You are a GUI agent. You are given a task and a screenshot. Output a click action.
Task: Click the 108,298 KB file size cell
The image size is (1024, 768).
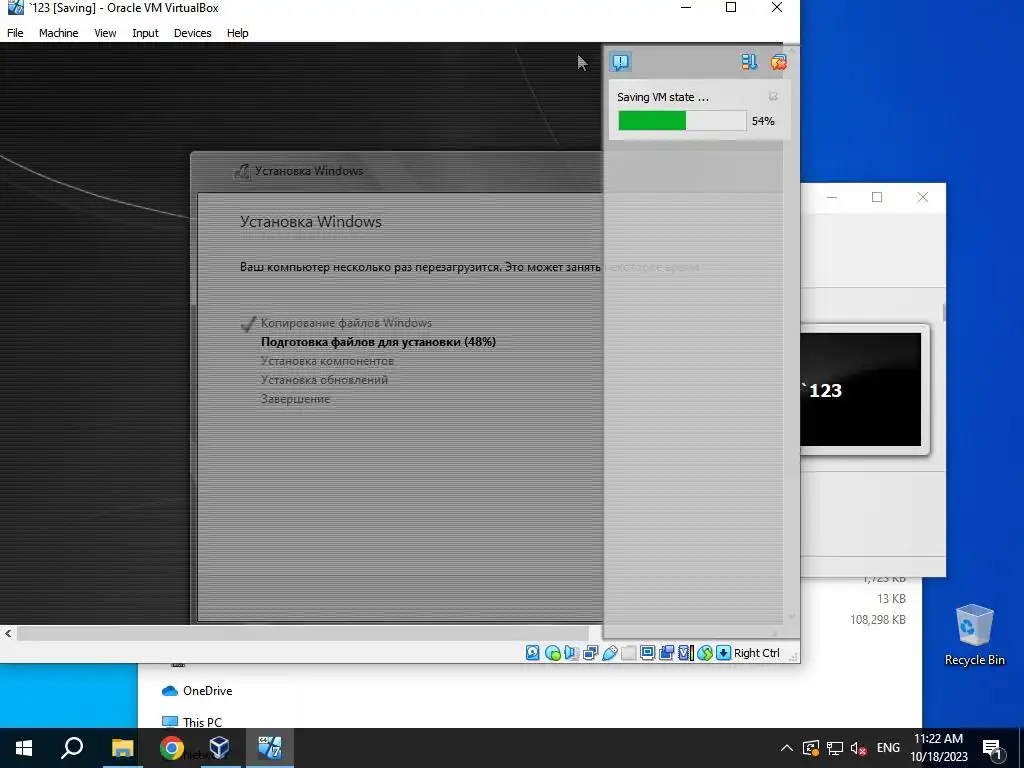tap(878, 619)
